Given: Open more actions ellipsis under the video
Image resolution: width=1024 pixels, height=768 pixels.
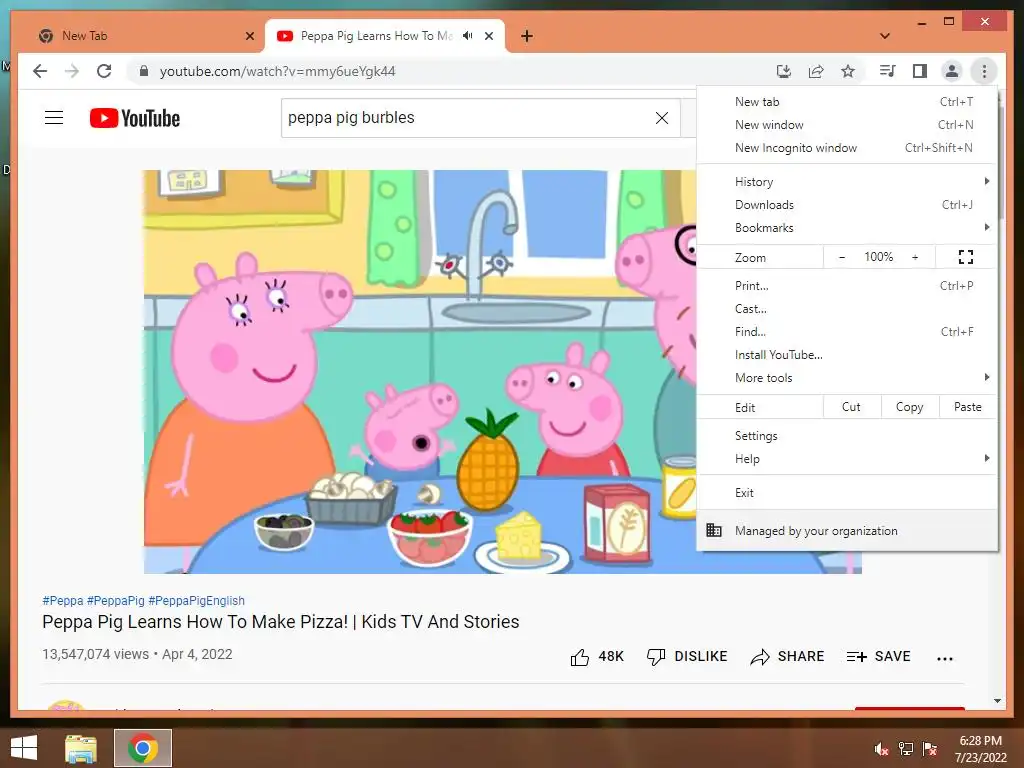Looking at the screenshot, I should click(944, 658).
